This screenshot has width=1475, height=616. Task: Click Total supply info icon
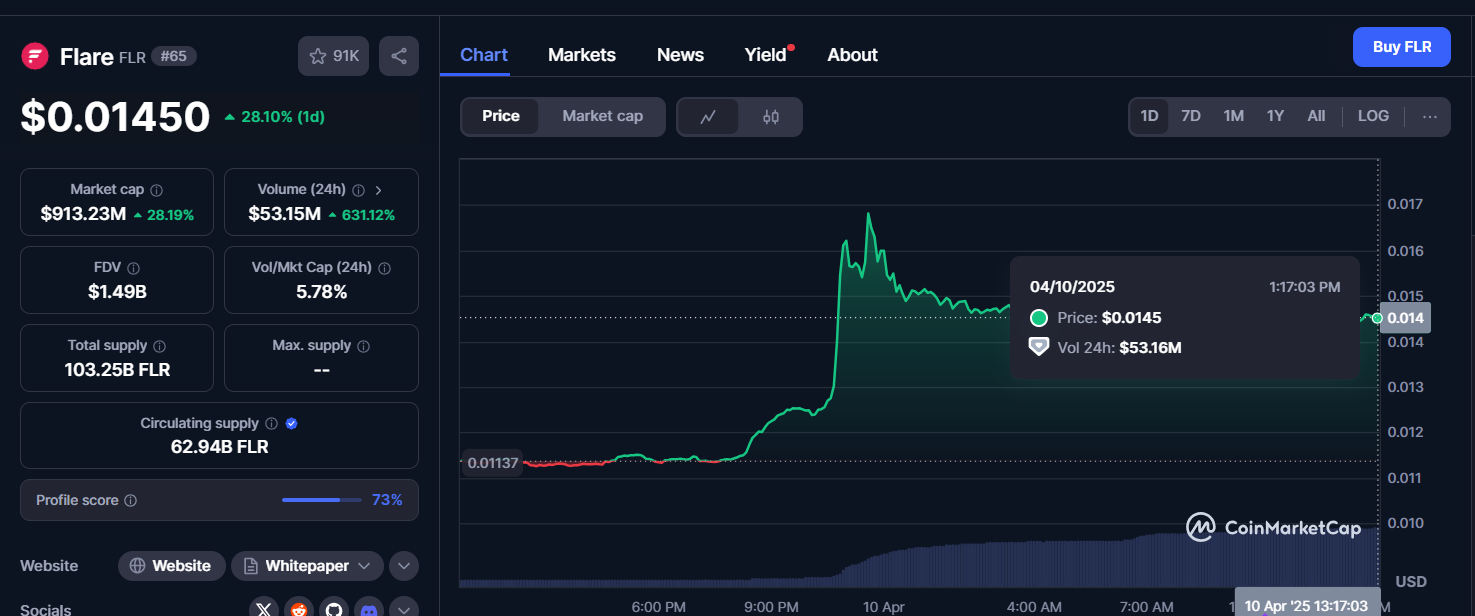click(160, 346)
